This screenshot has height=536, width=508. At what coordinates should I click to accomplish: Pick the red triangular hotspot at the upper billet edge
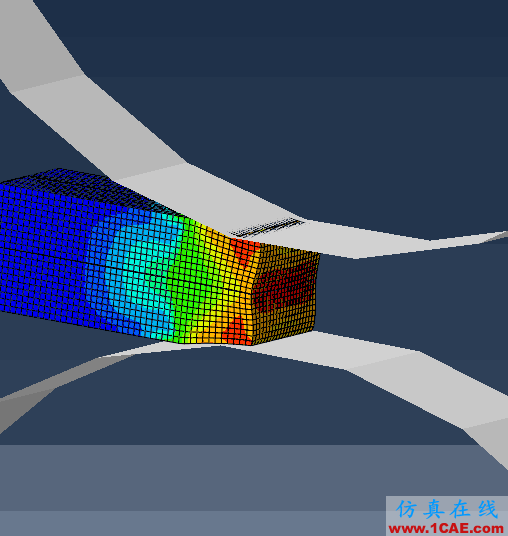pyautogui.click(x=243, y=252)
